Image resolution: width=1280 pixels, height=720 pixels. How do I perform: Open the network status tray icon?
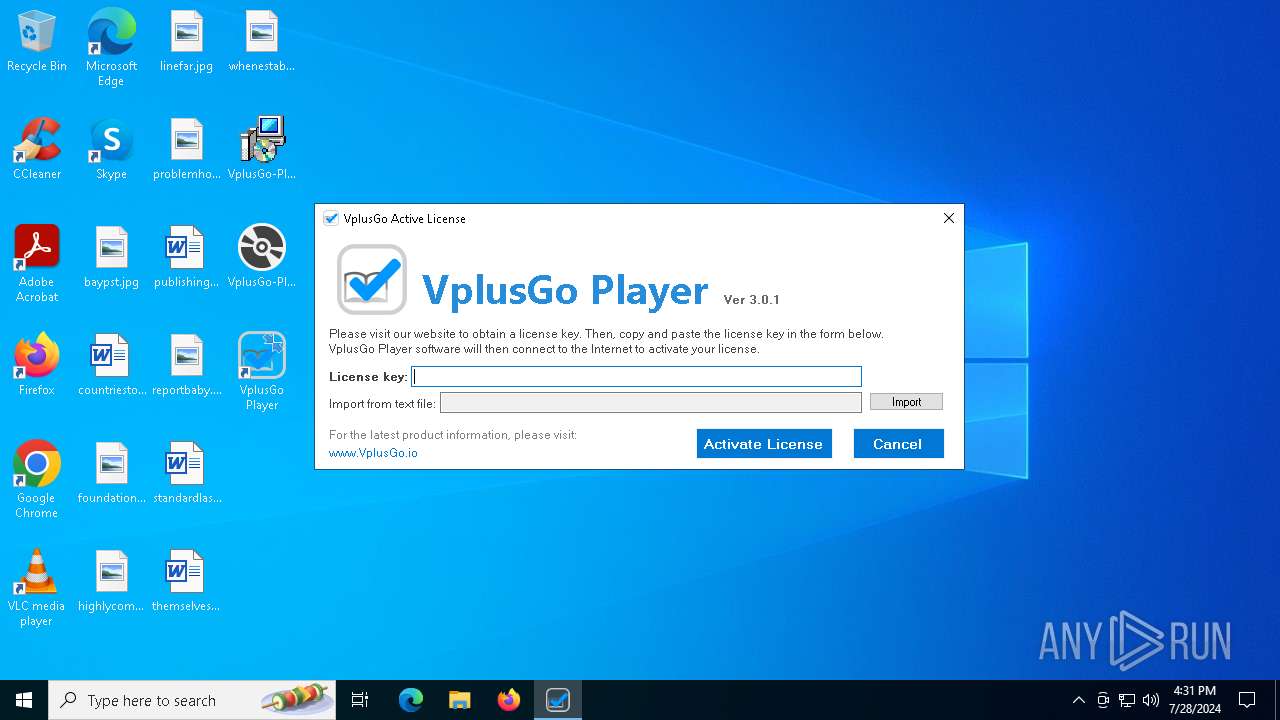pos(1127,700)
